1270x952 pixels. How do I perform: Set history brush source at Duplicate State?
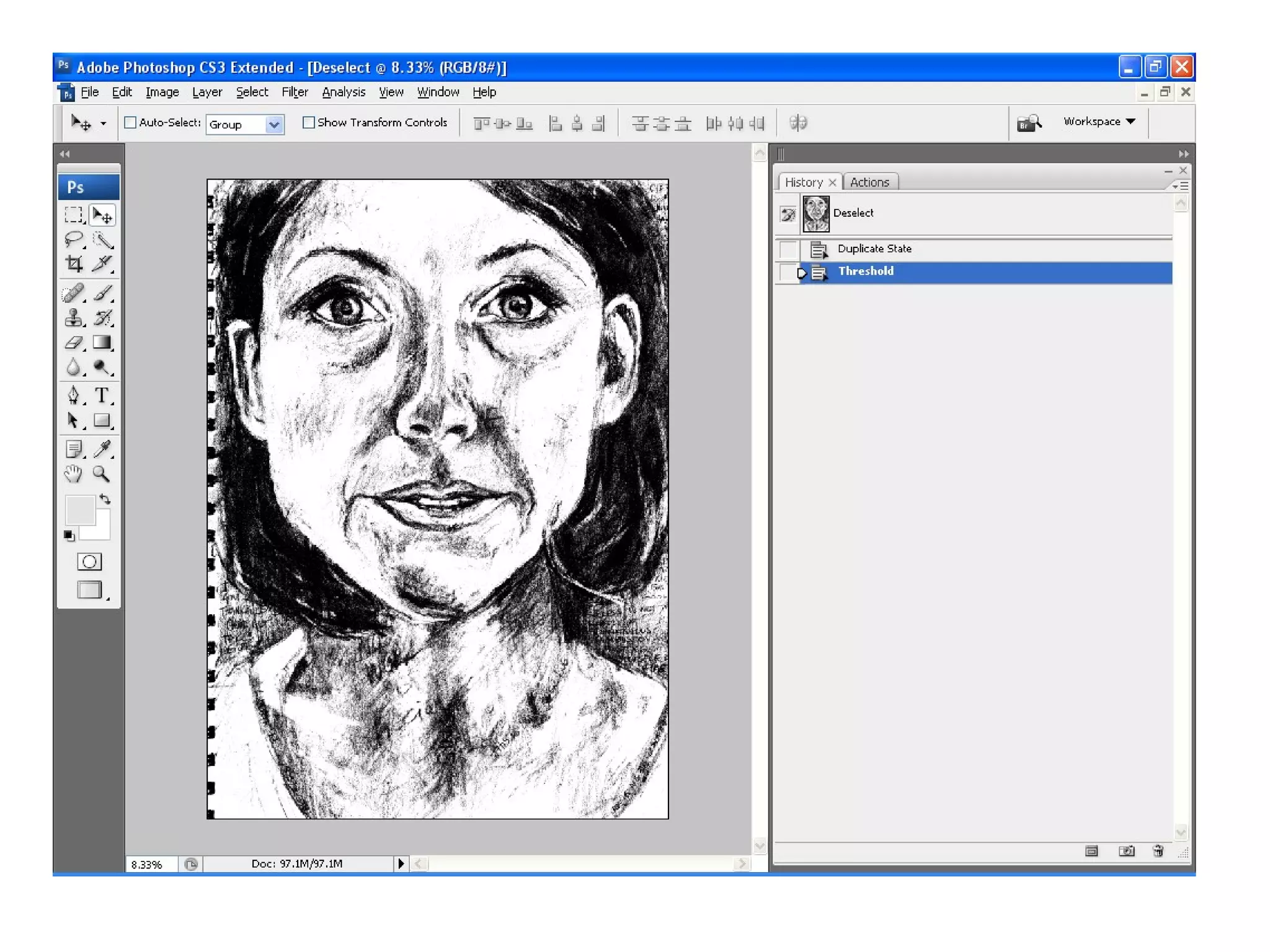click(788, 249)
